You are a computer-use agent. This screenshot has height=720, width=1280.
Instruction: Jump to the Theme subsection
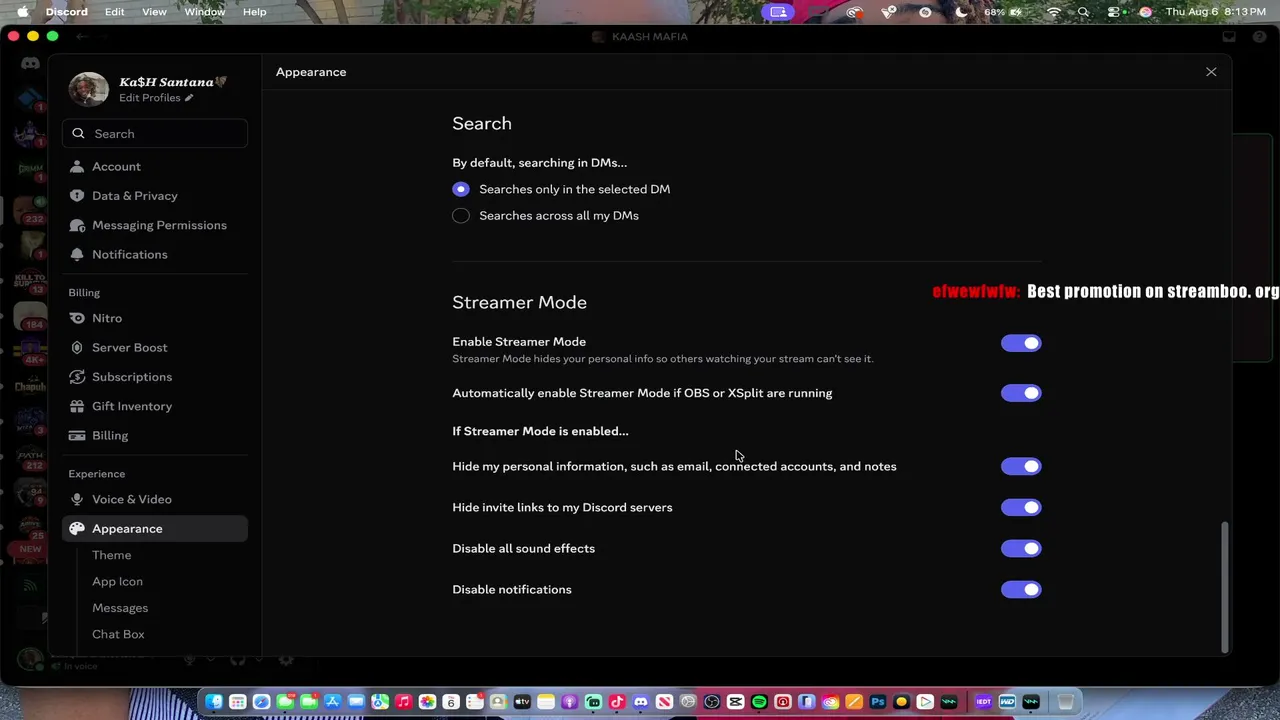click(112, 555)
